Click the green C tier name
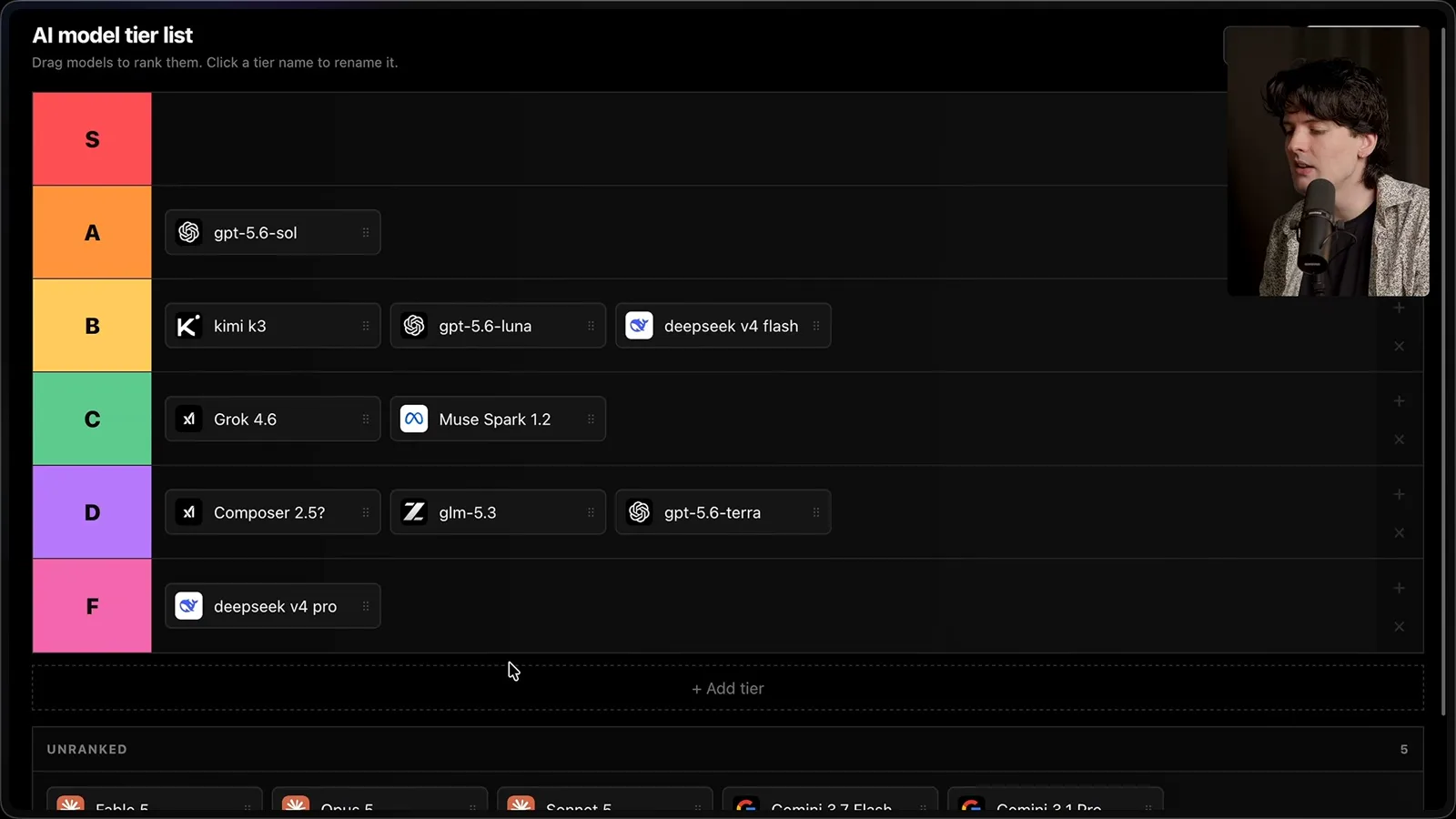The height and width of the screenshot is (819, 1456). click(92, 420)
